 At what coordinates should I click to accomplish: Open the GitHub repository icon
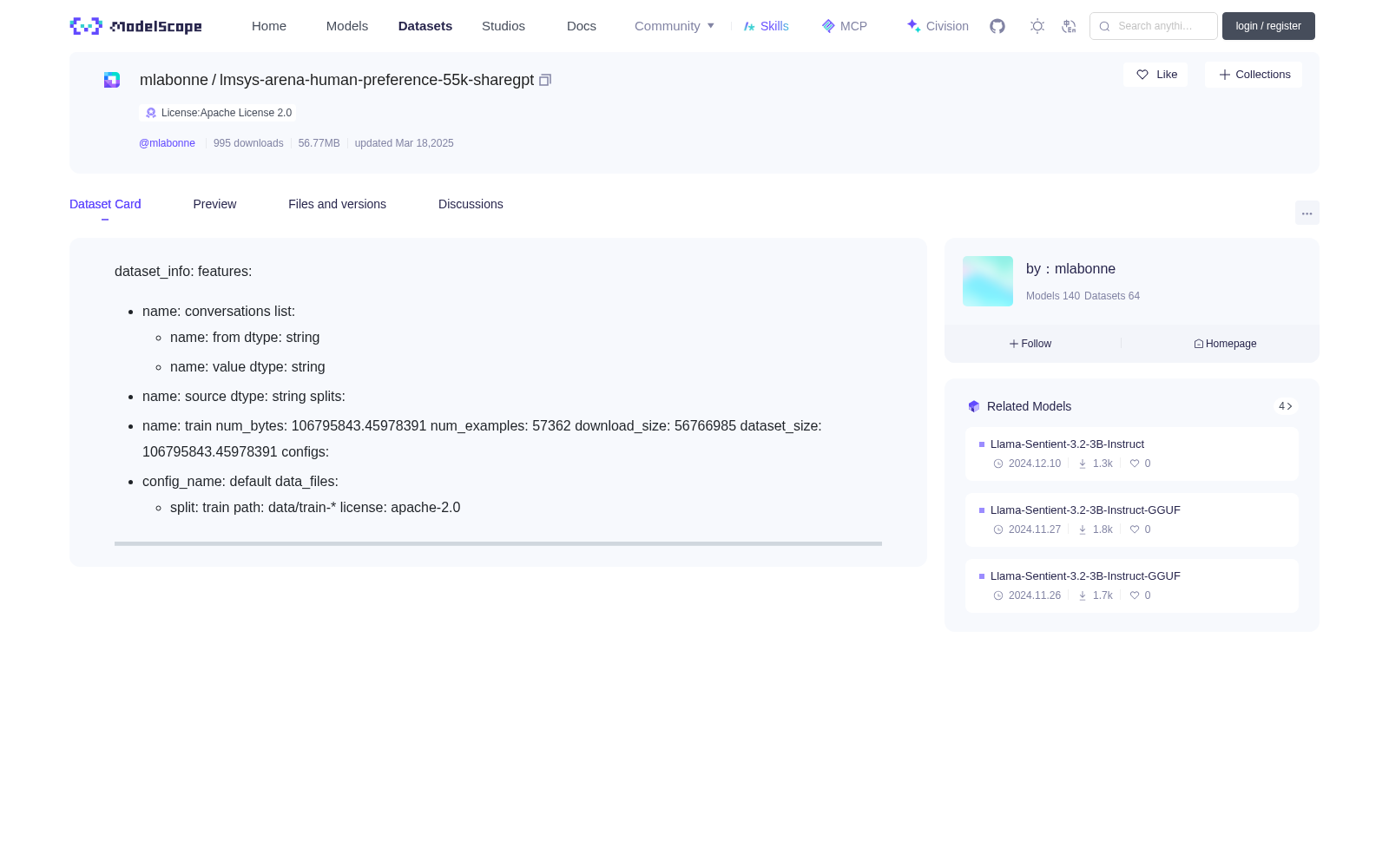pyautogui.click(x=997, y=26)
